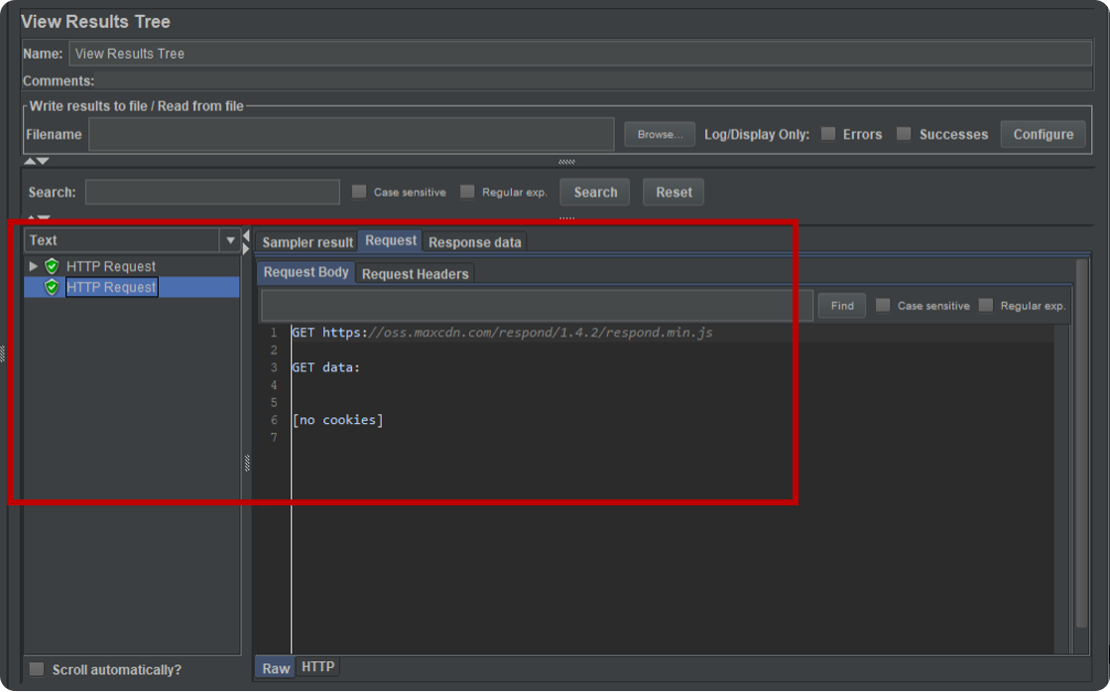Switch to the Response data tab

pos(474,242)
